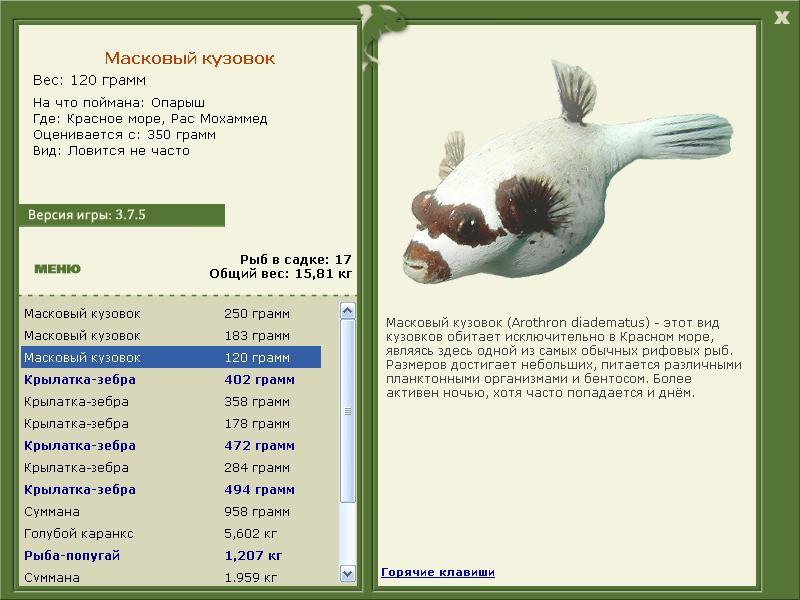Open the Горячие клавиши link

click(438, 572)
